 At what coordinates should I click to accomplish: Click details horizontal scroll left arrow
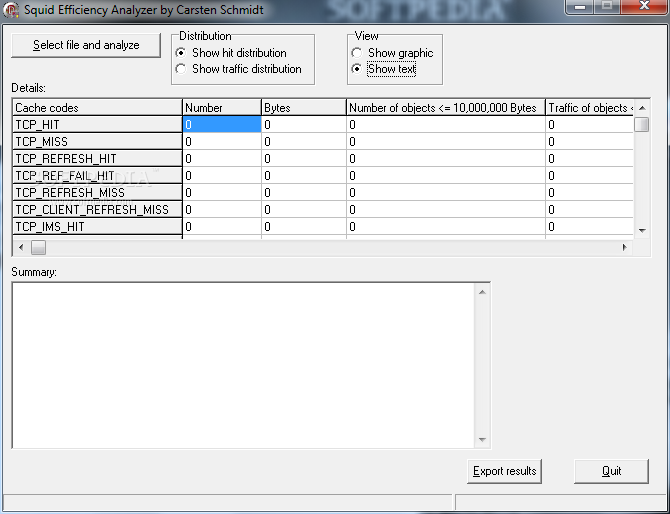21,247
